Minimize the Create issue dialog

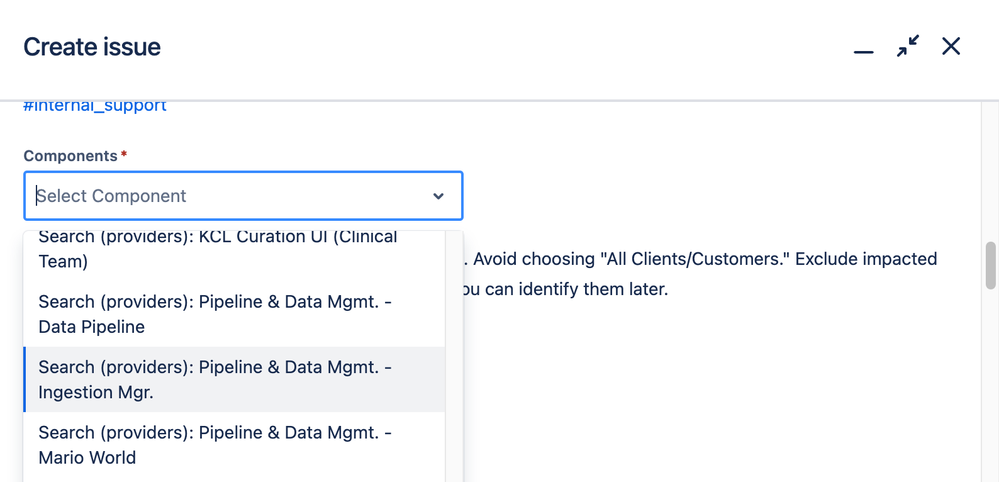click(863, 49)
